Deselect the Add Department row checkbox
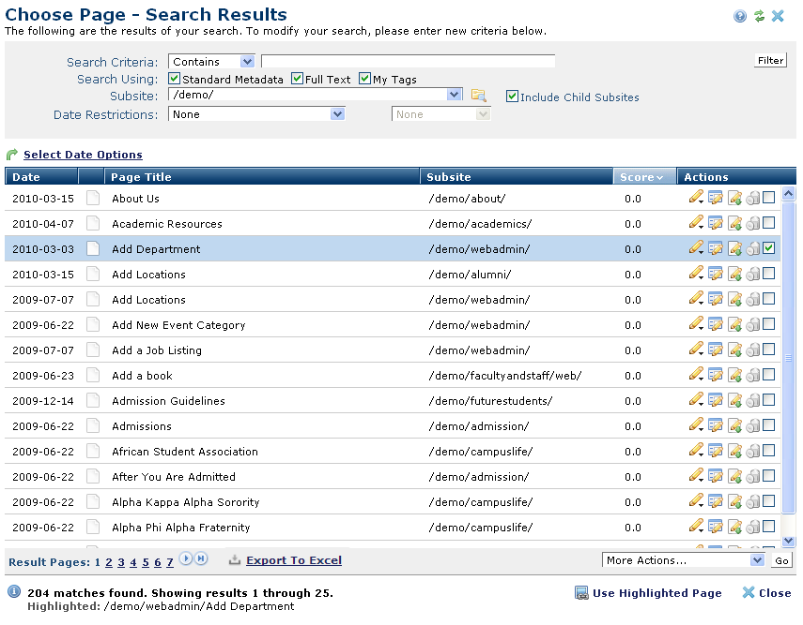Viewport: 803px width, 625px height. point(768,249)
